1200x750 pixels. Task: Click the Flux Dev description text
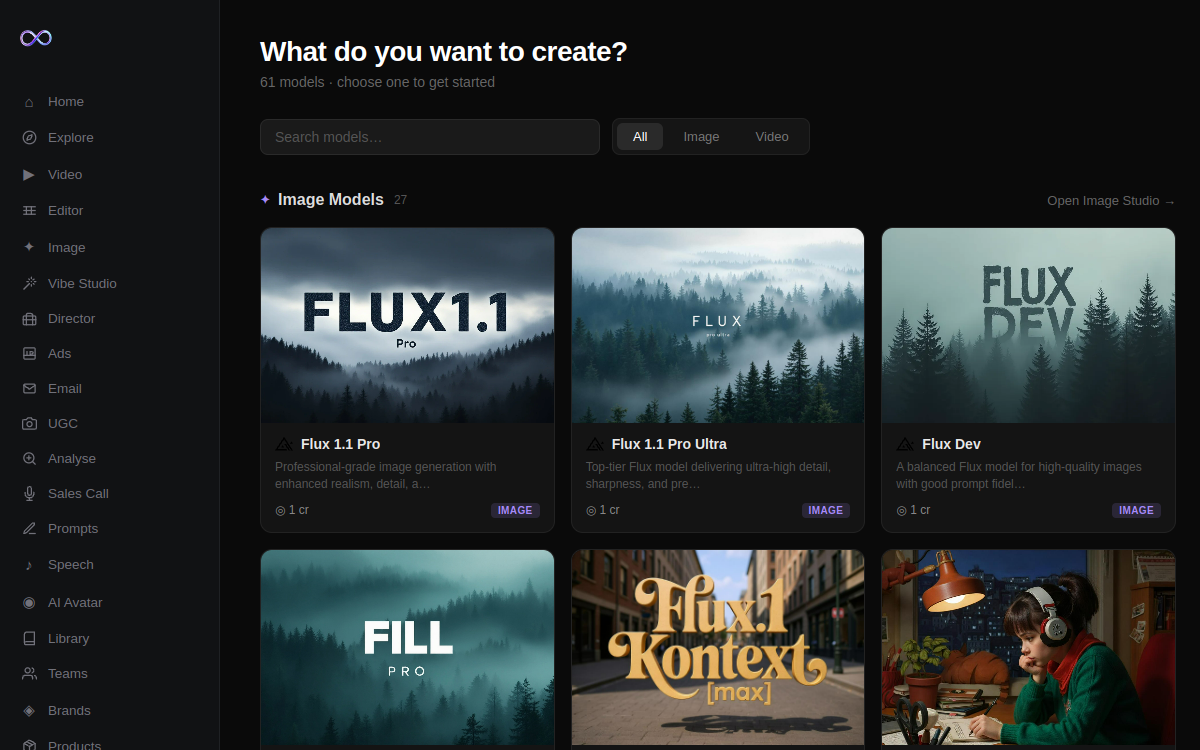pyautogui.click(x=1019, y=475)
